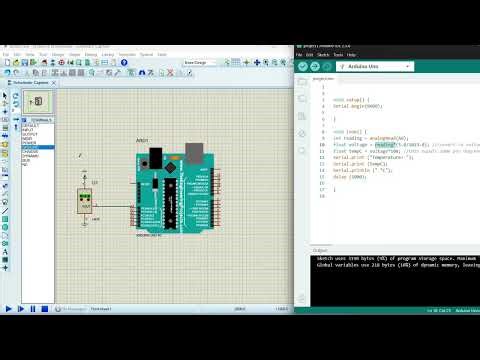Open Proteus Home page icon
480x360 pixels.
[x=44, y=62]
